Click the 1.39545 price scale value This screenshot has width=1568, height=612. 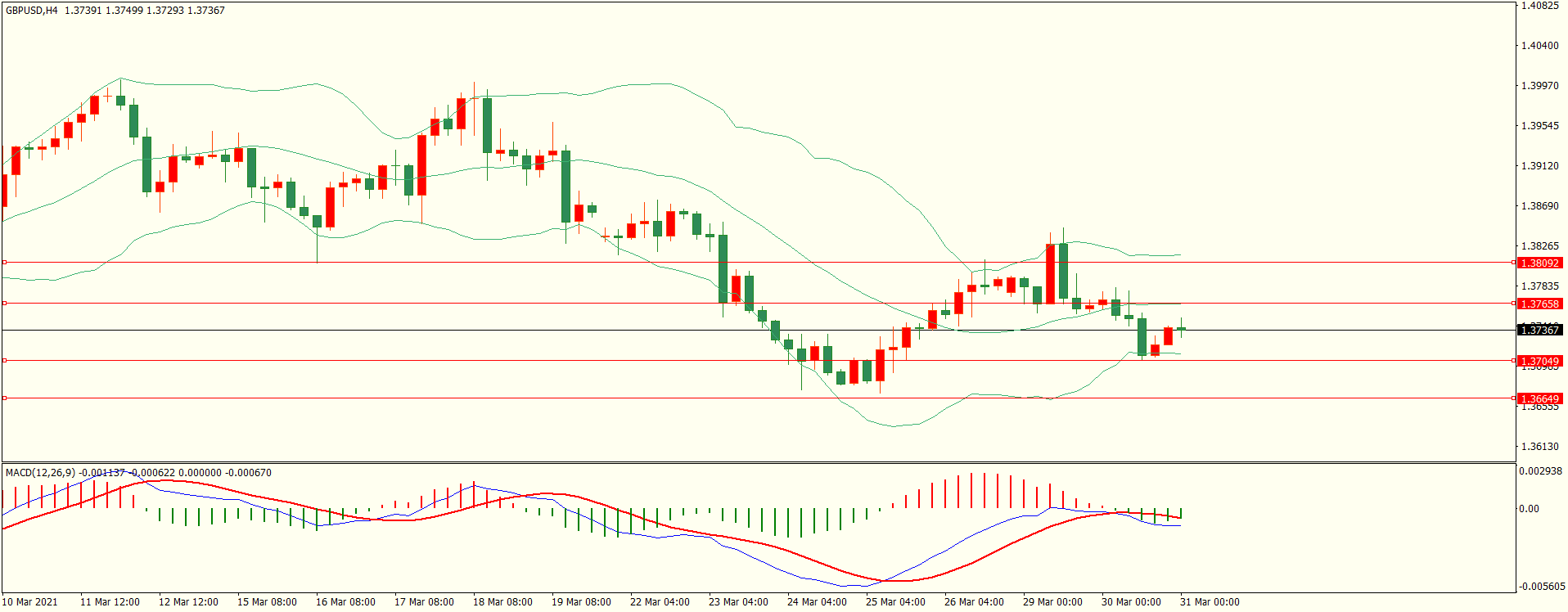tap(1540, 126)
